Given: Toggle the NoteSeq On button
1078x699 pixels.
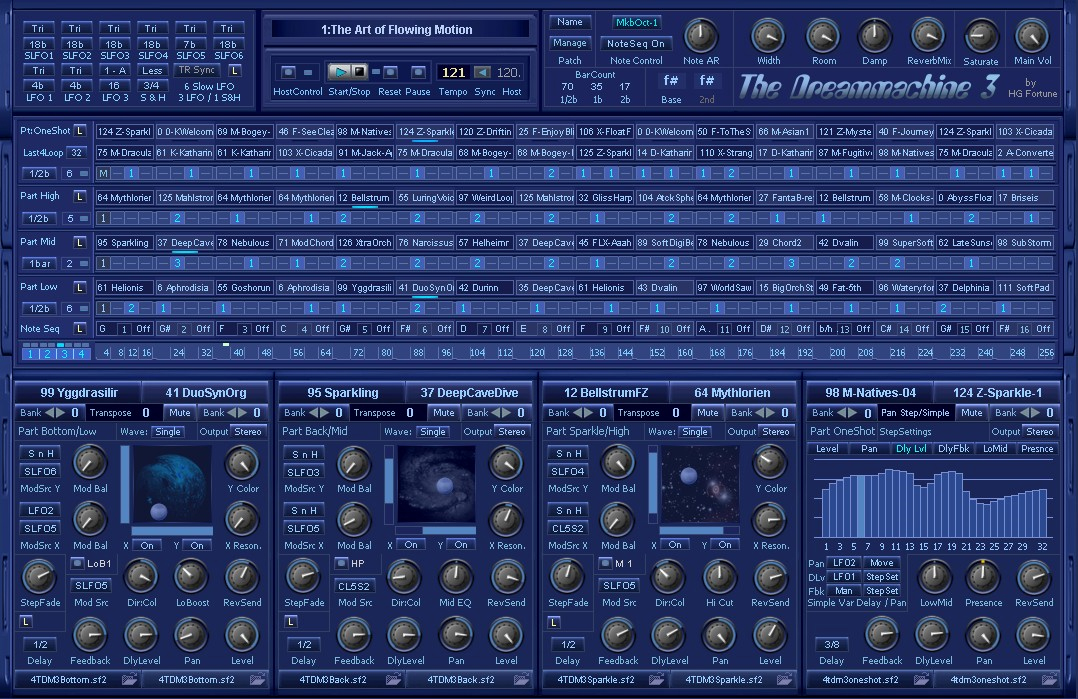Looking at the screenshot, I should 636,43.
